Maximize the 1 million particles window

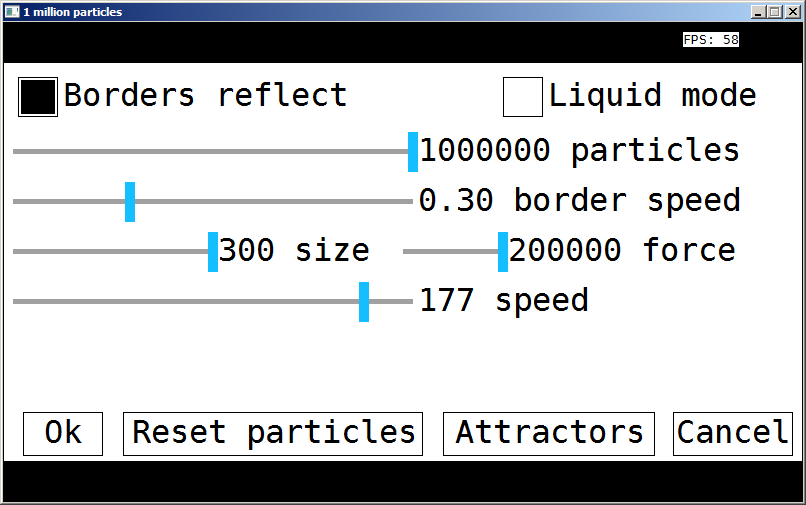pyautogui.click(x=775, y=12)
